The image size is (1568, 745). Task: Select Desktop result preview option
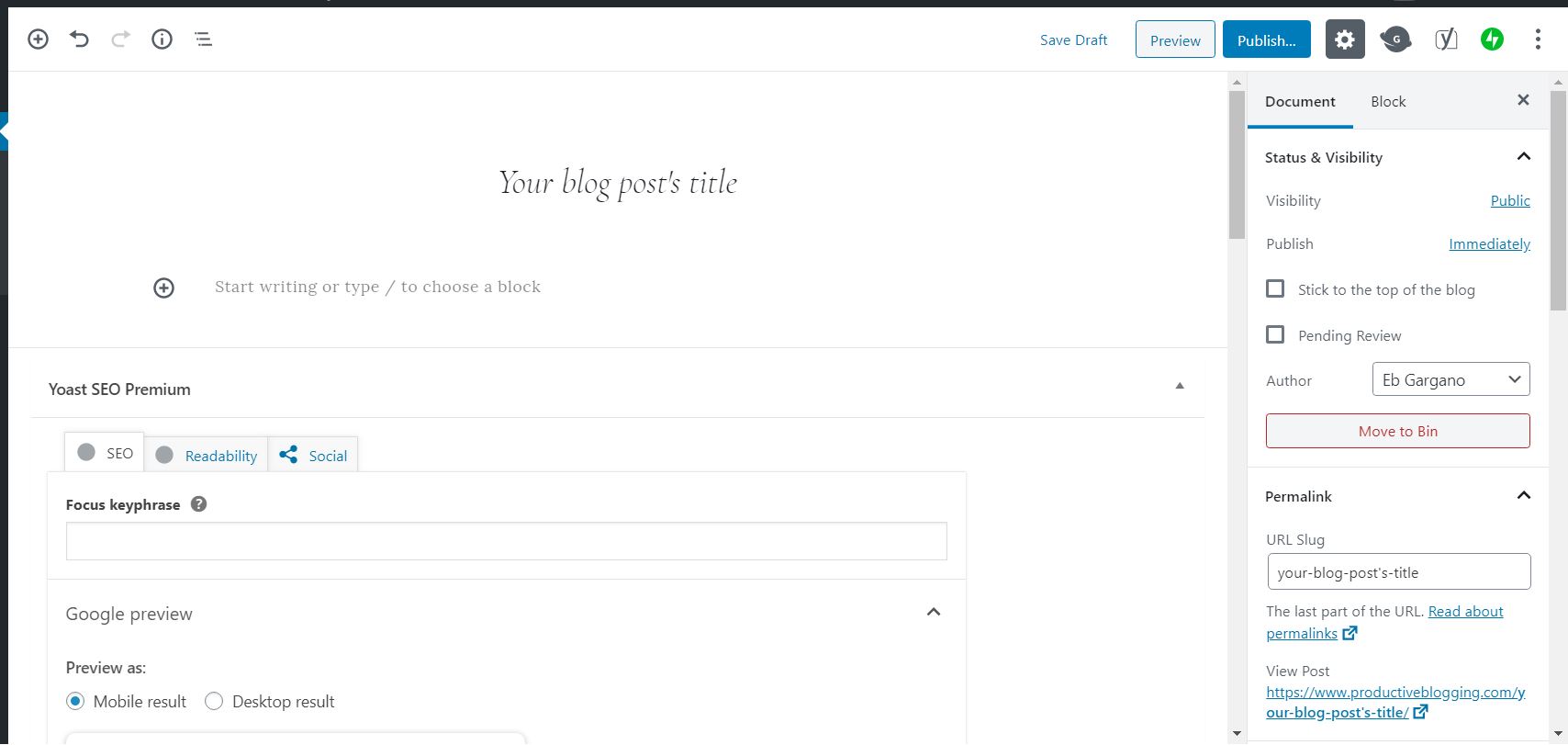click(214, 702)
